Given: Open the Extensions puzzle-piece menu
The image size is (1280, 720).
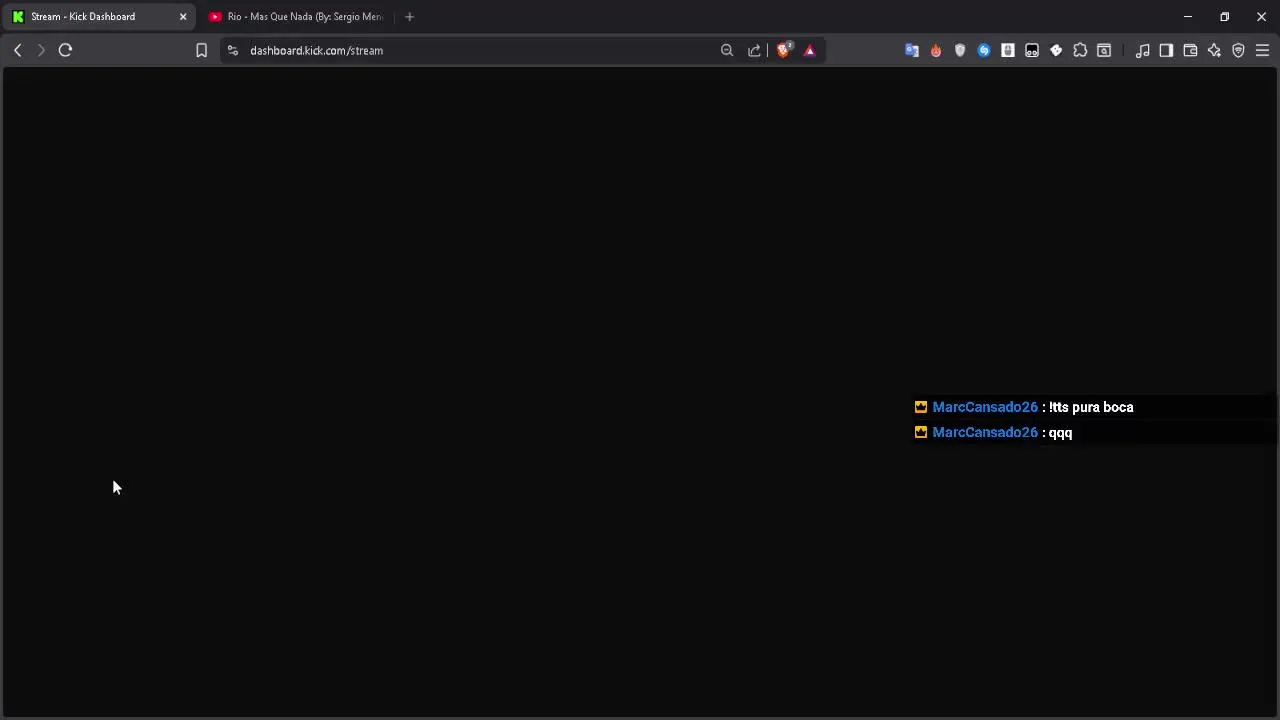Looking at the screenshot, I should pyautogui.click(x=1080, y=50).
